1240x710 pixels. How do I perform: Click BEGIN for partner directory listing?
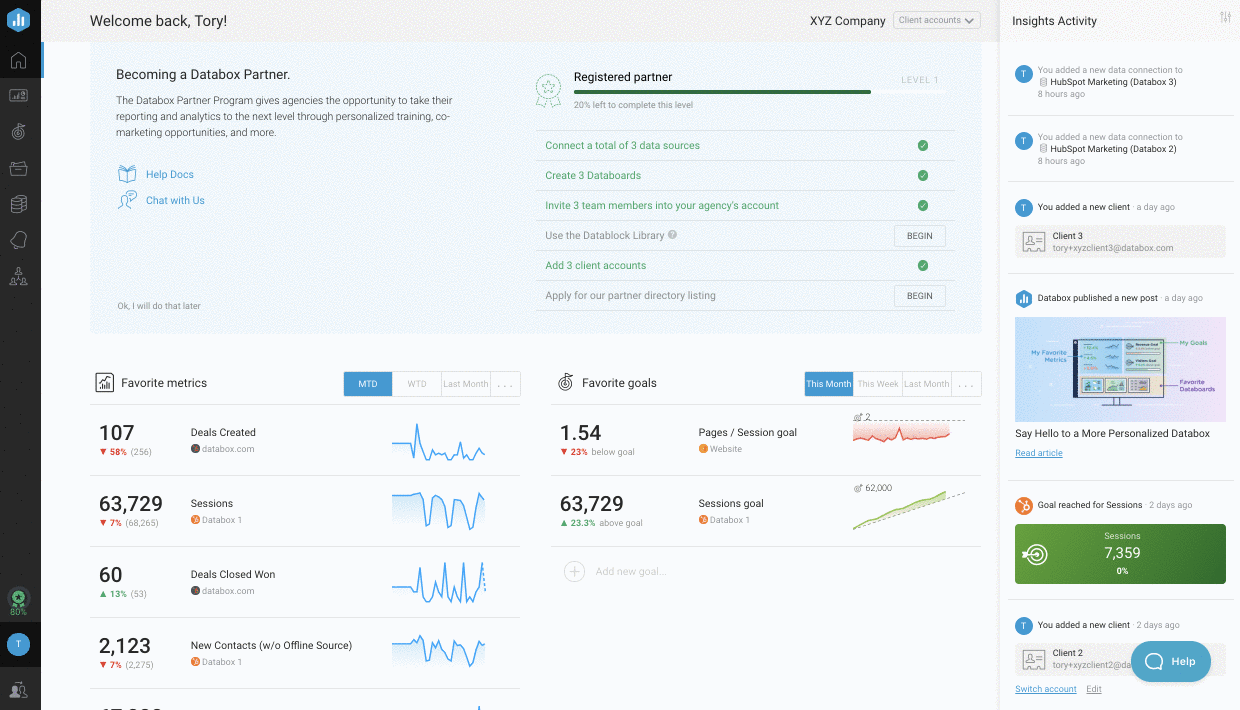(x=919, y=296)
